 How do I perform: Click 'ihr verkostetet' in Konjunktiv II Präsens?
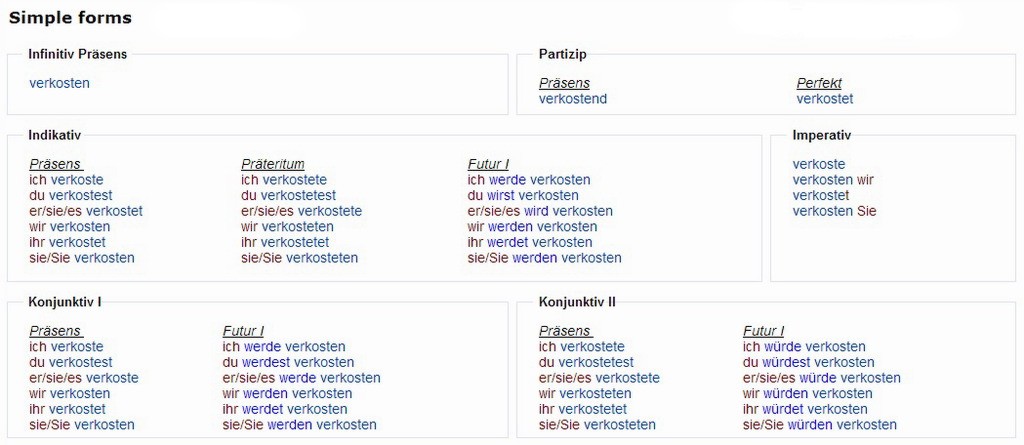tap(583, 409)
